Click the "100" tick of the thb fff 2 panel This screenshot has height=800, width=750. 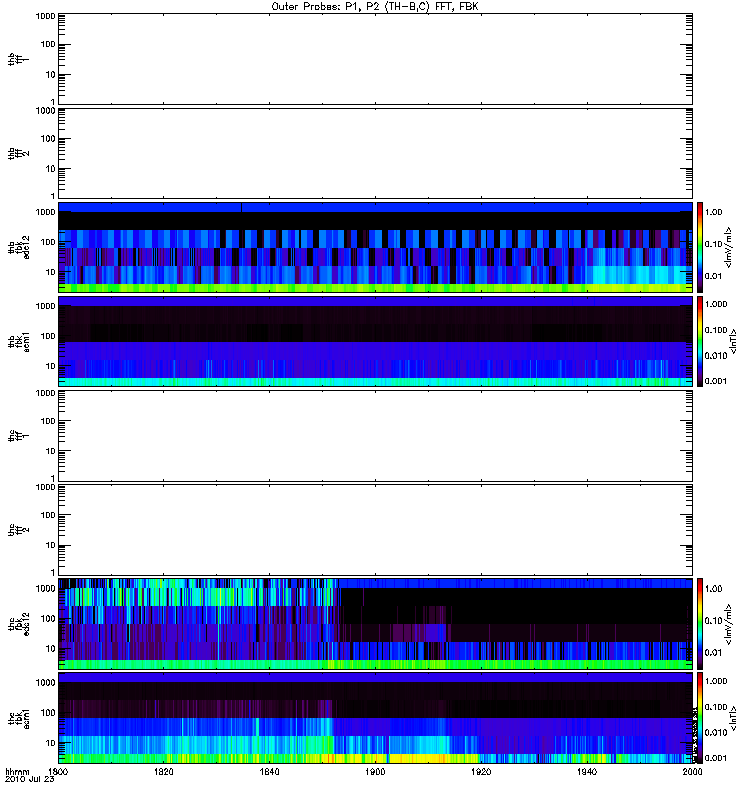(48, 139)
